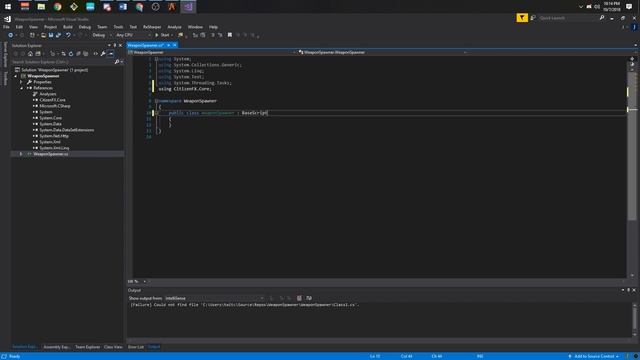
Task: Open the Windows Start menu
Action: pos(8,7)
